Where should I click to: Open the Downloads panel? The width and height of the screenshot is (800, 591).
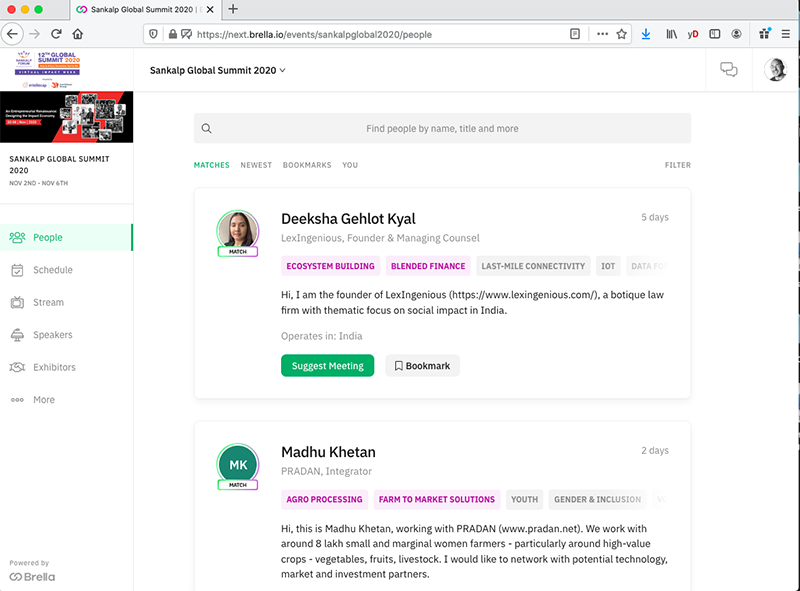pos(646,34)
